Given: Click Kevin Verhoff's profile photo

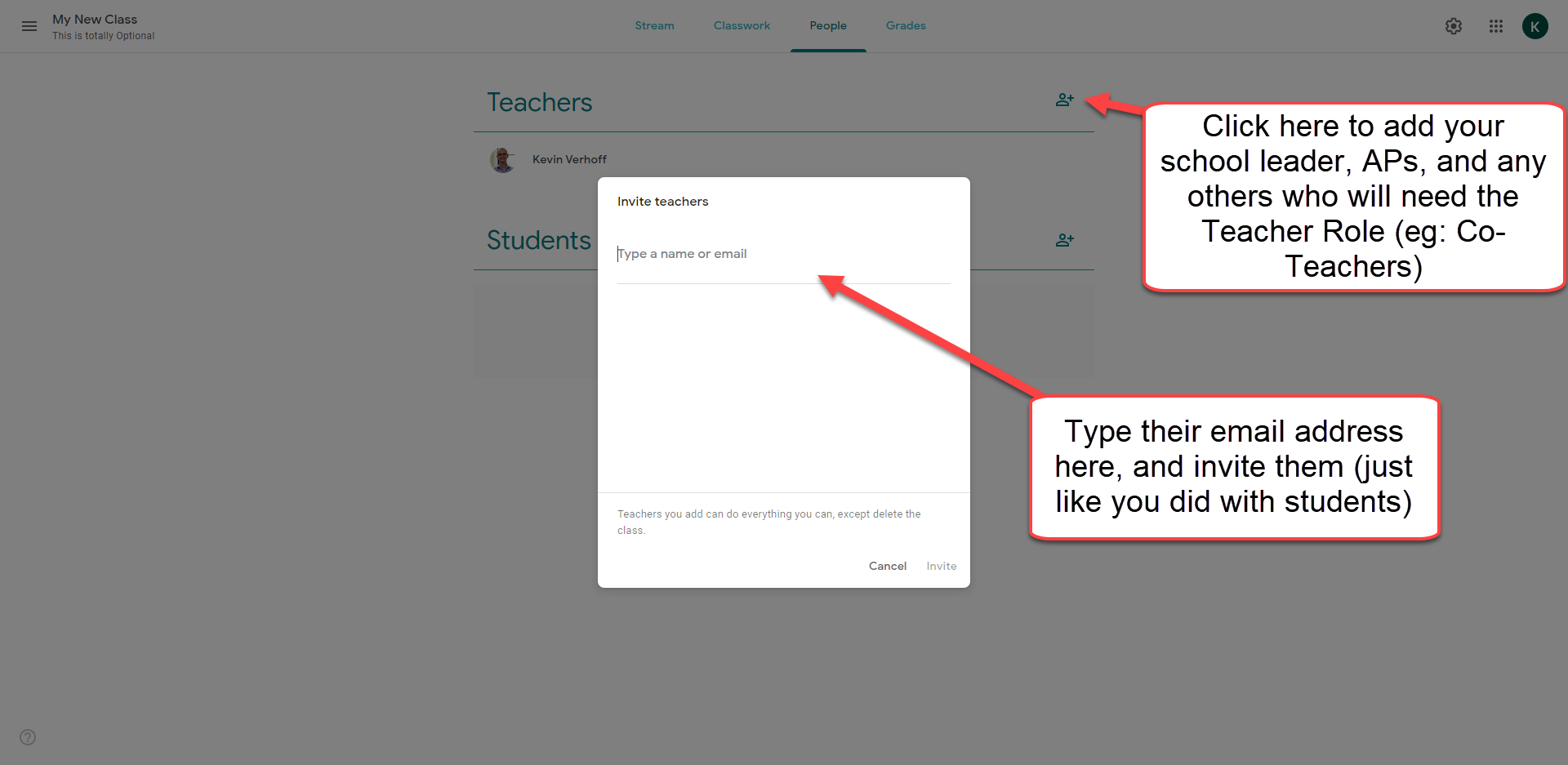Looking at the screenshot, I should point(502,160).
